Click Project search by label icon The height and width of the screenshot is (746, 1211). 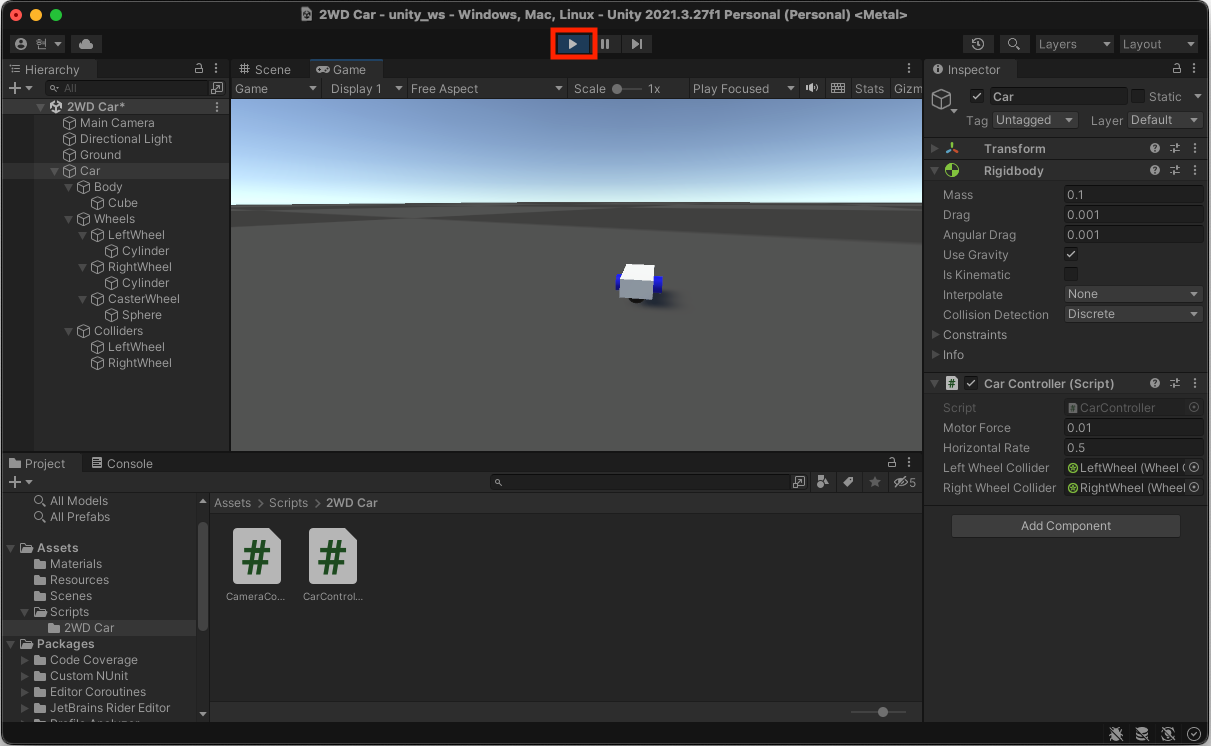point(848,482)
